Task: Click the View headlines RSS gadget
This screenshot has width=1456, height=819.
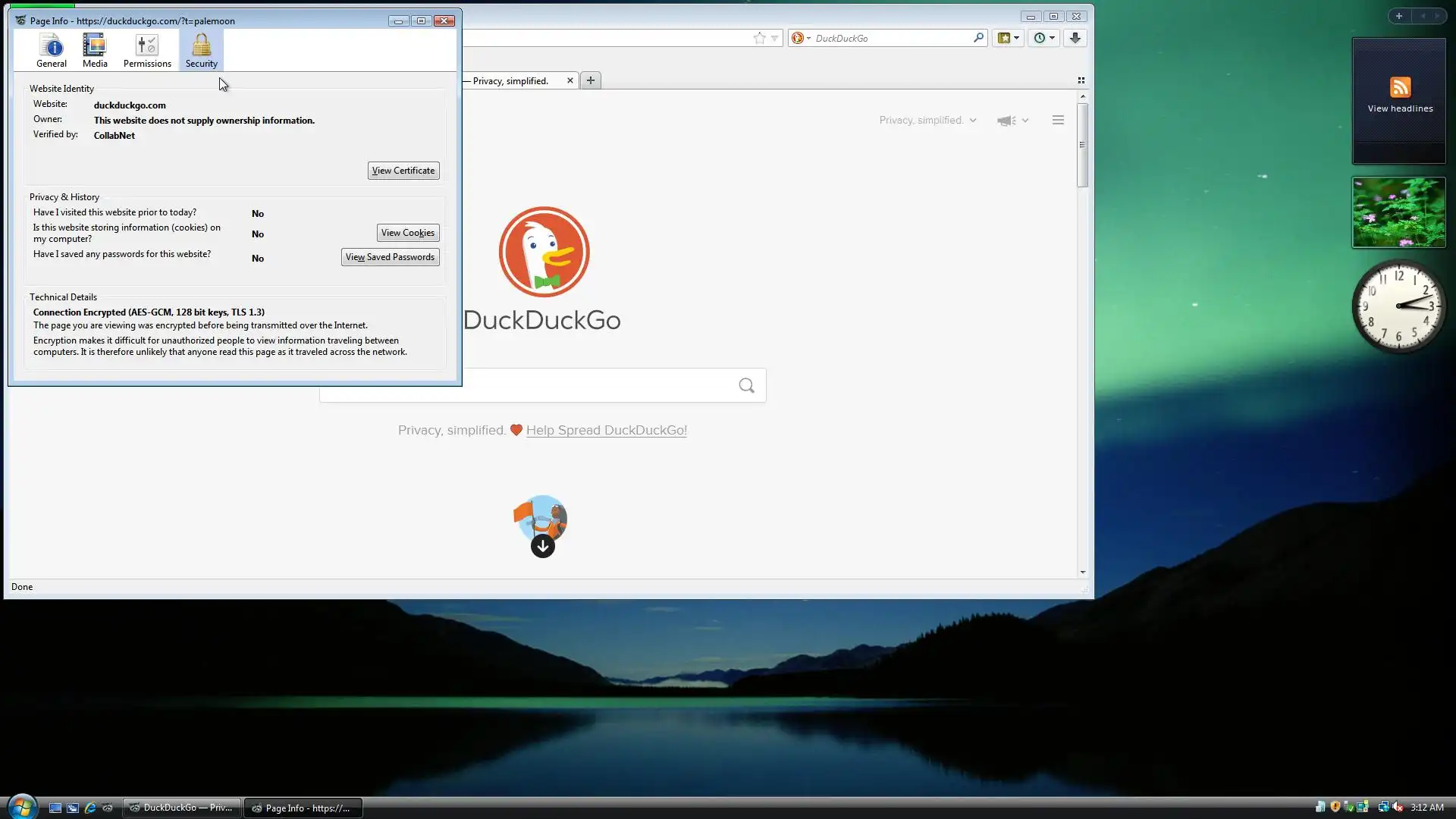Action: pyautogui.click(x=1399, y=95)
